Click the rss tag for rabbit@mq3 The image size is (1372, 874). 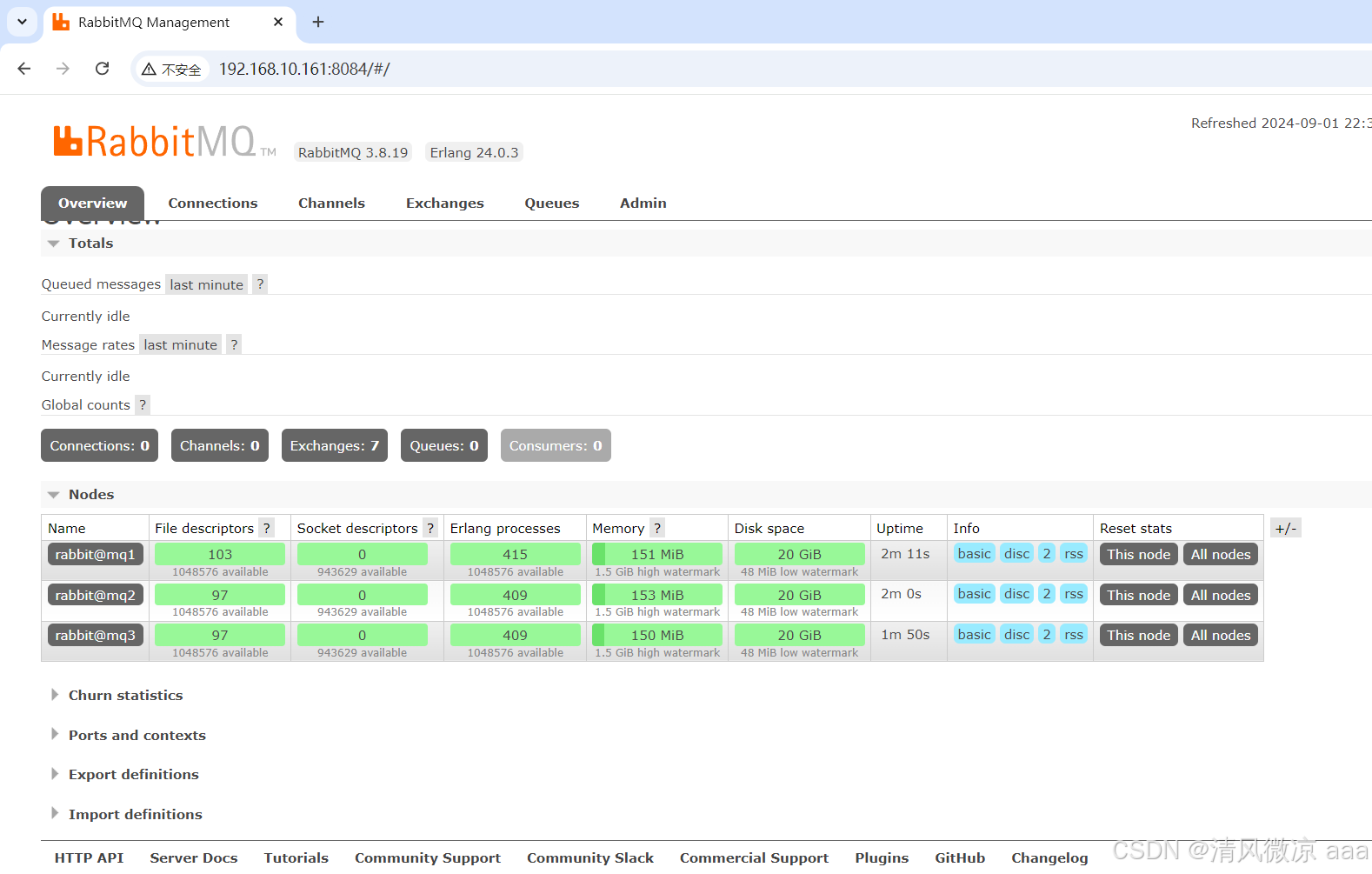click(1074, 634)
